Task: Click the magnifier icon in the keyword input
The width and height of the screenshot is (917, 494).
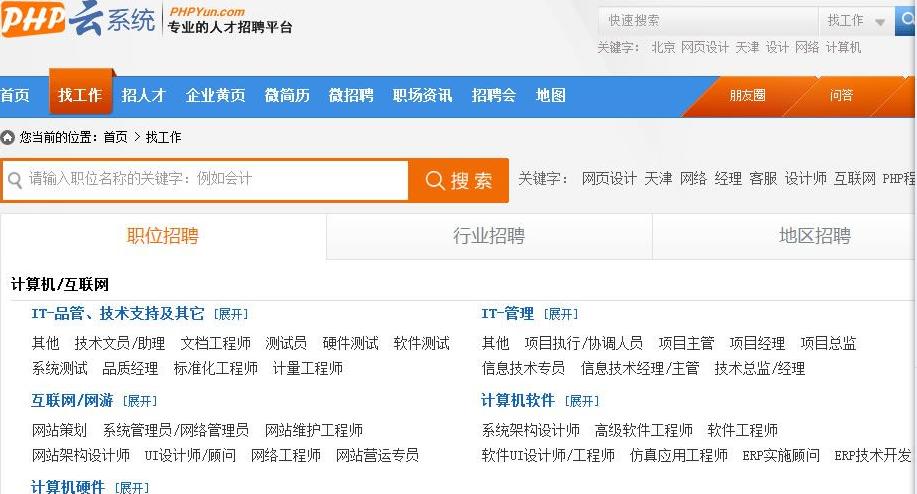Action: [x=15, y=180]
